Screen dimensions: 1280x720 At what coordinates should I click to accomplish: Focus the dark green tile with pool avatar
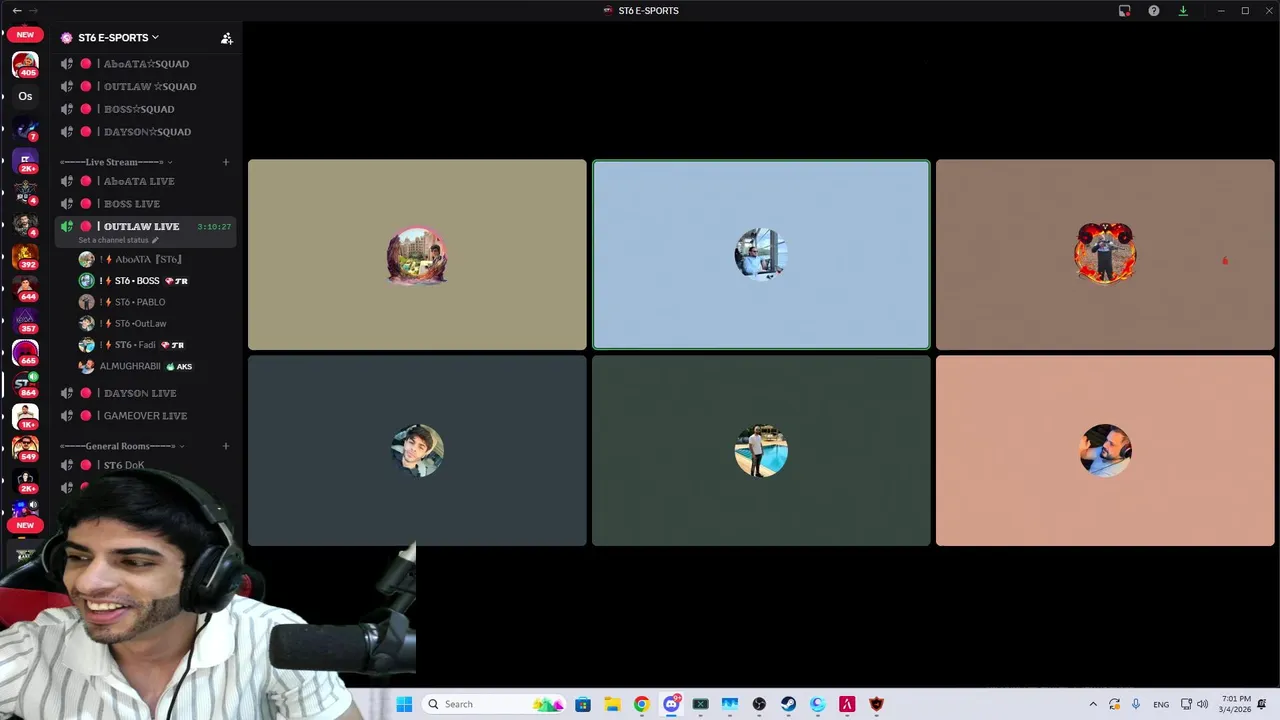pyautogui.click(x=761, y=451)
